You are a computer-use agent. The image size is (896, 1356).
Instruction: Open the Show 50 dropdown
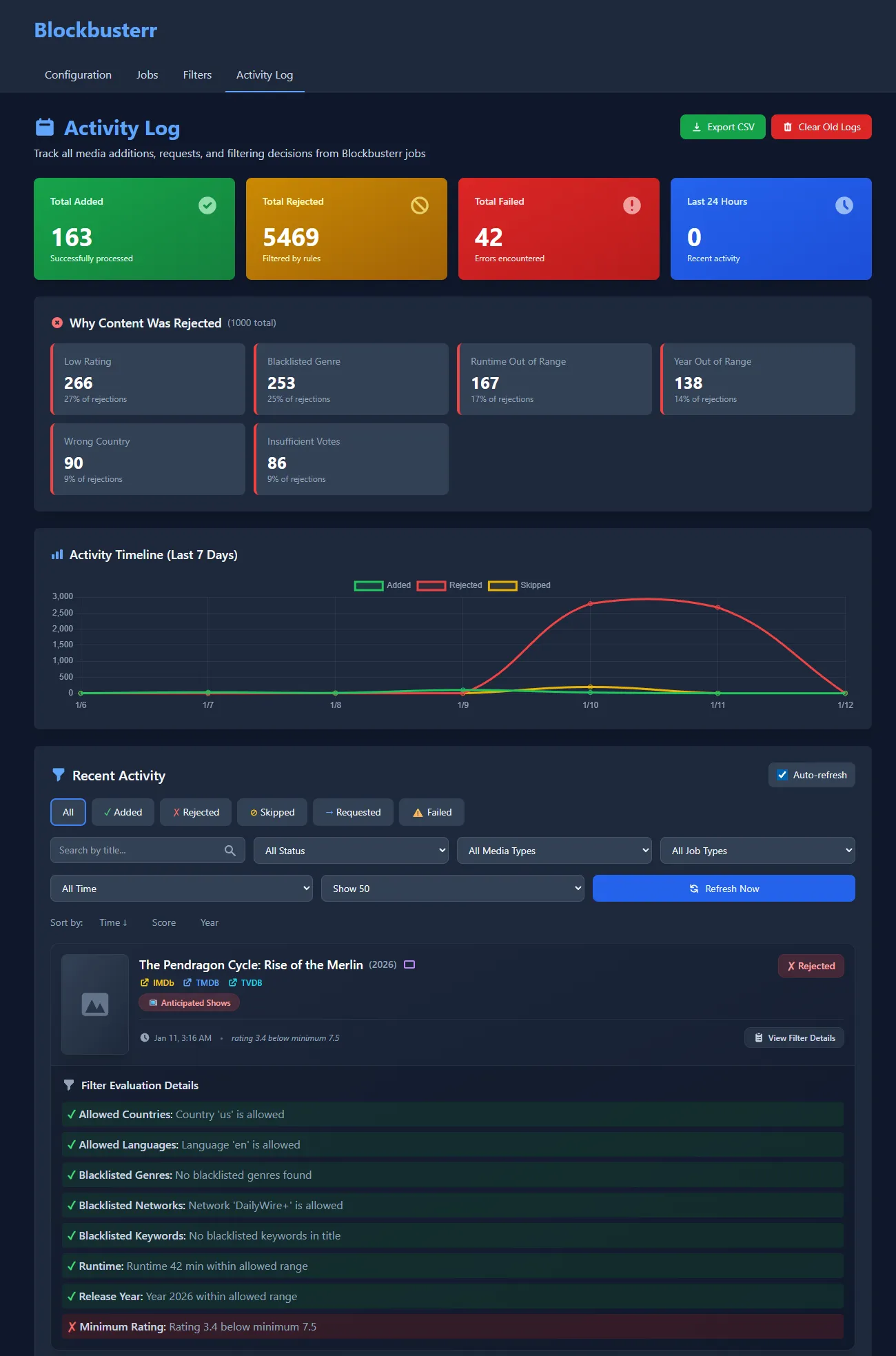453,889
